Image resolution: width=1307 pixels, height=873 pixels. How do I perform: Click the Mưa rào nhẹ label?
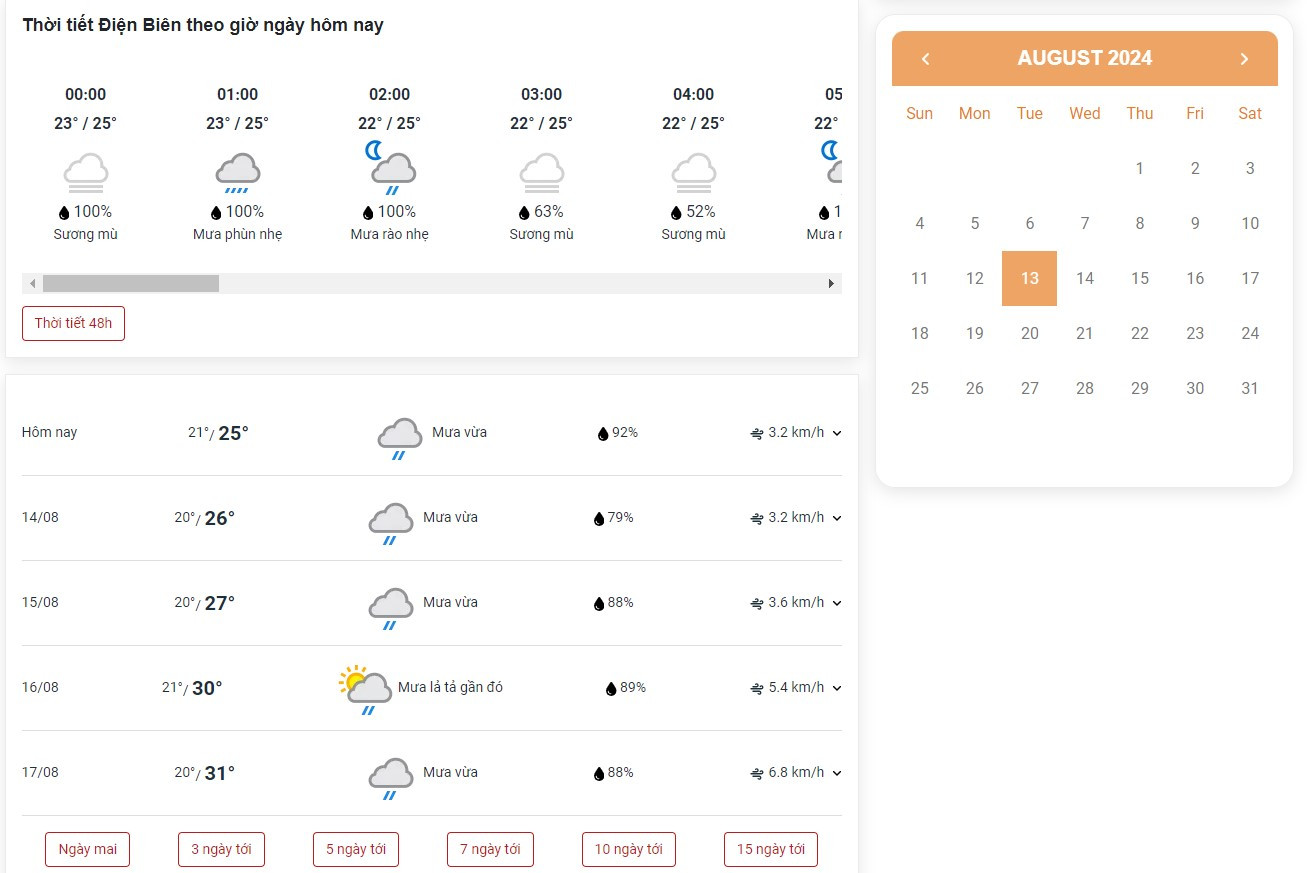point(390,235)
